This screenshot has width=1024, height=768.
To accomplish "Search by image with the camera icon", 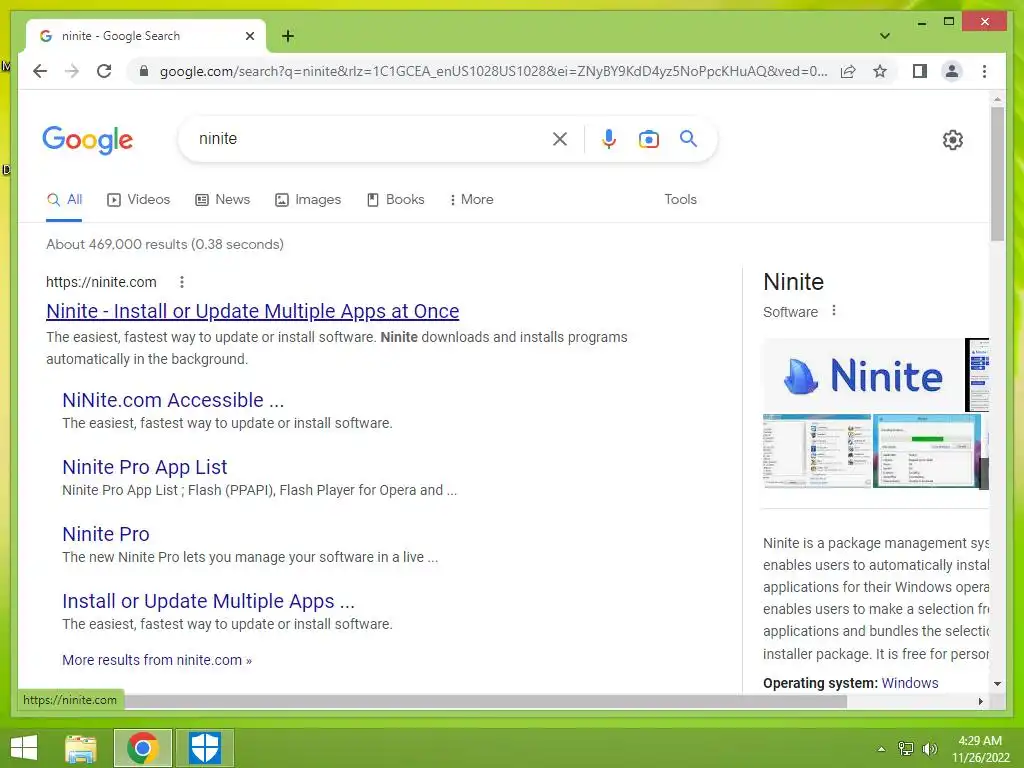I will (x=648, y=139).
